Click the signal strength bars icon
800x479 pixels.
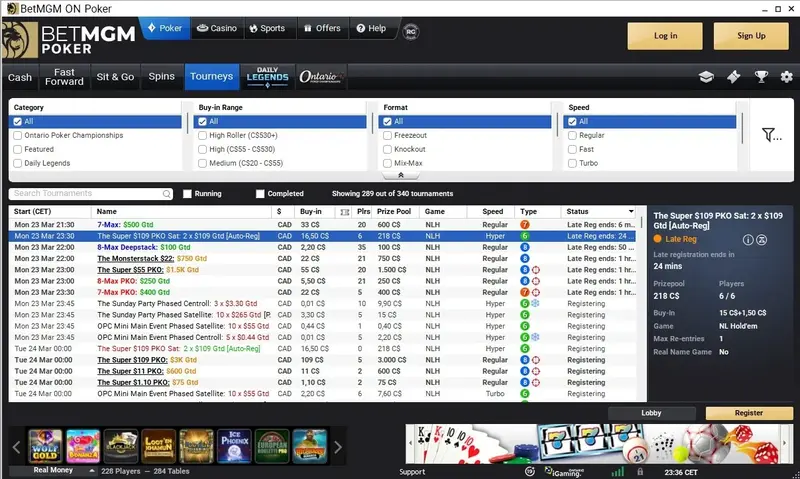click(618, 472)
